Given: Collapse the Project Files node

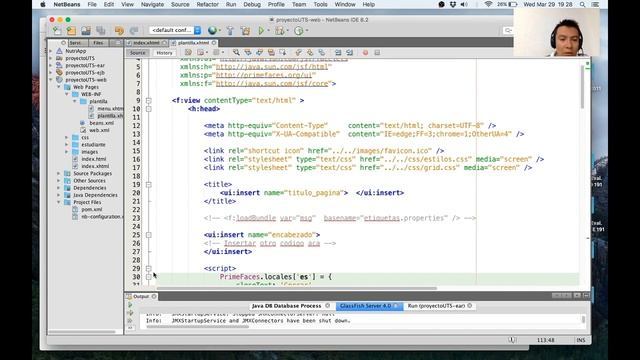Looking at the screenshot, I should (x=59, y=202).
